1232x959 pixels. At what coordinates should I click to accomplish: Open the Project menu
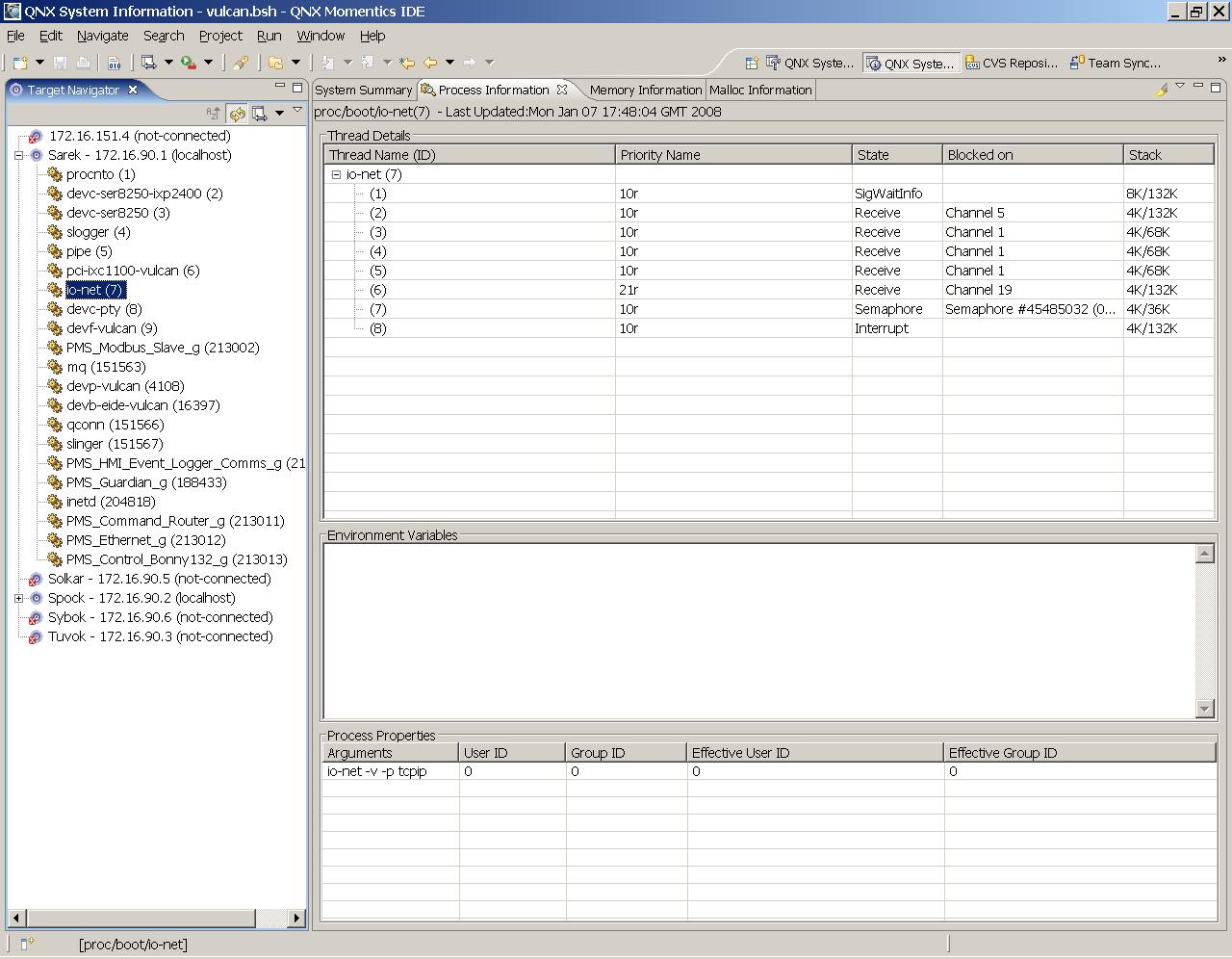coord(220,36)
